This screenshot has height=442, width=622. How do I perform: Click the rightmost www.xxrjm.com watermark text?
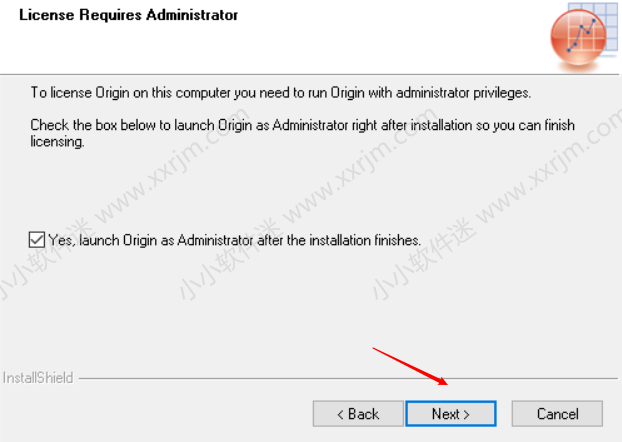pos(549,165)
